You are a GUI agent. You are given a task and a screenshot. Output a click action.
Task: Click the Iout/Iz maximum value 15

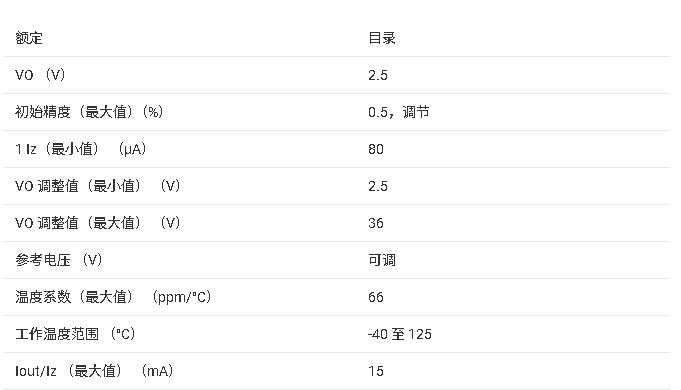(376, 371)
